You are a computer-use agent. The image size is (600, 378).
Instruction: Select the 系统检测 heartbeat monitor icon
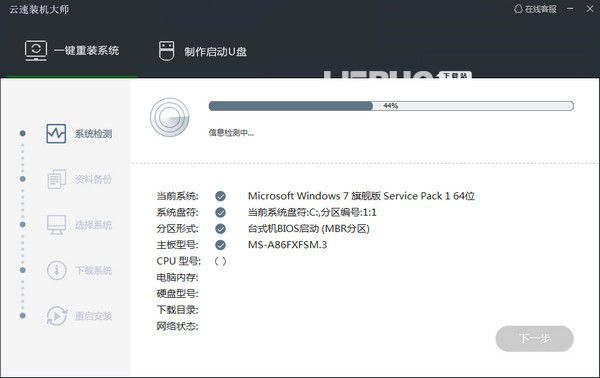click(x=56, y=134)
